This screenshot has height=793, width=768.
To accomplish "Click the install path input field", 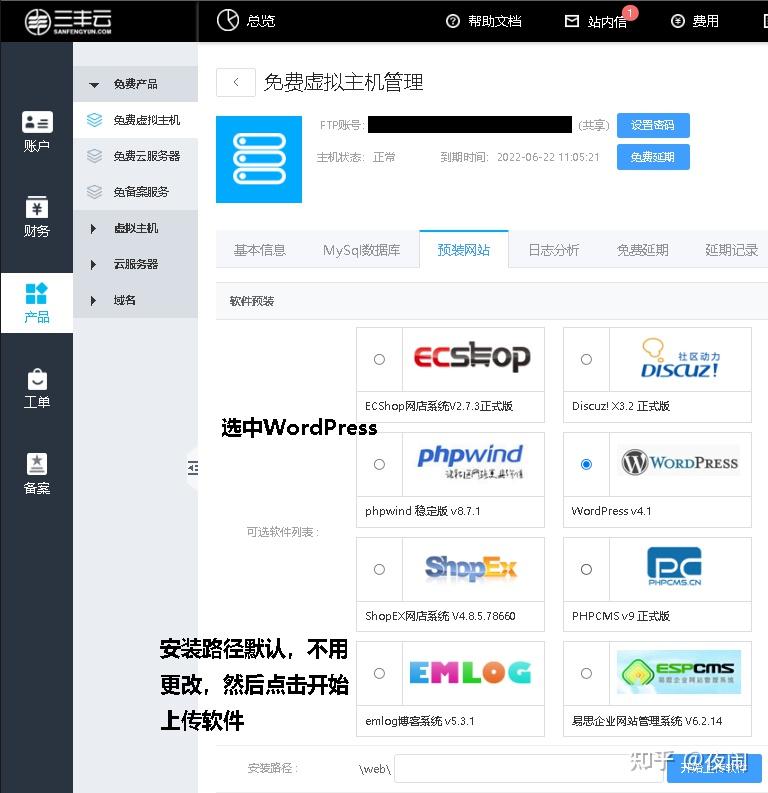I will [529, 768].
